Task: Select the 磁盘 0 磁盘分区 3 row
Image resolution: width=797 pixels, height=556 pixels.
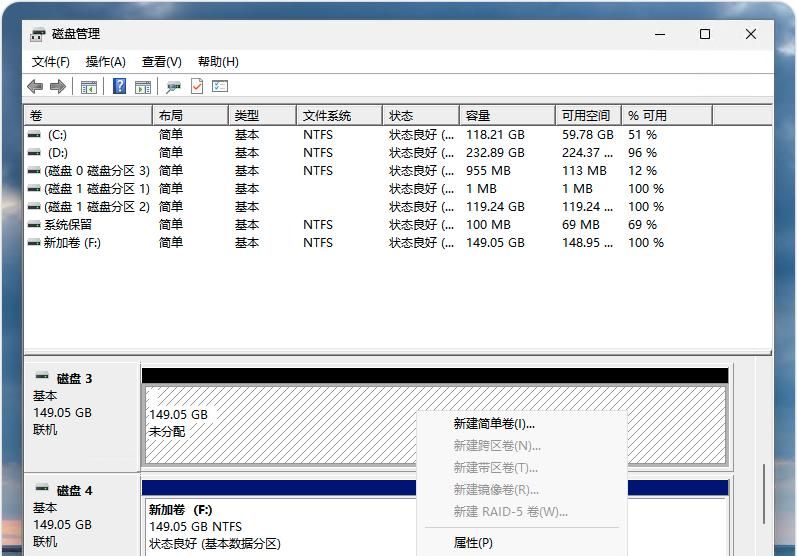Action: coord(397,171)
